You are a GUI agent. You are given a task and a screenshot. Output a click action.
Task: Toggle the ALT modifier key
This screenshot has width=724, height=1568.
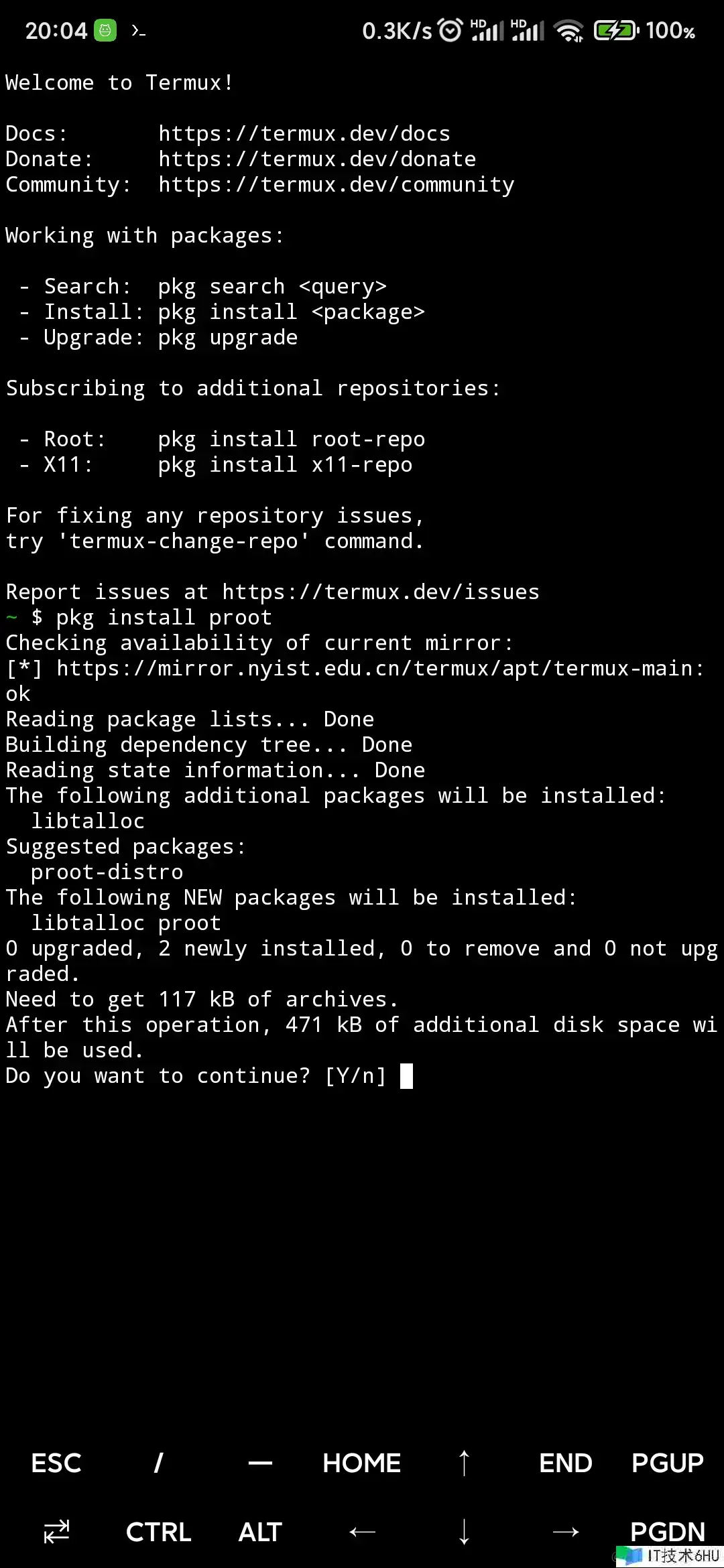click(x=260, y=1532)
